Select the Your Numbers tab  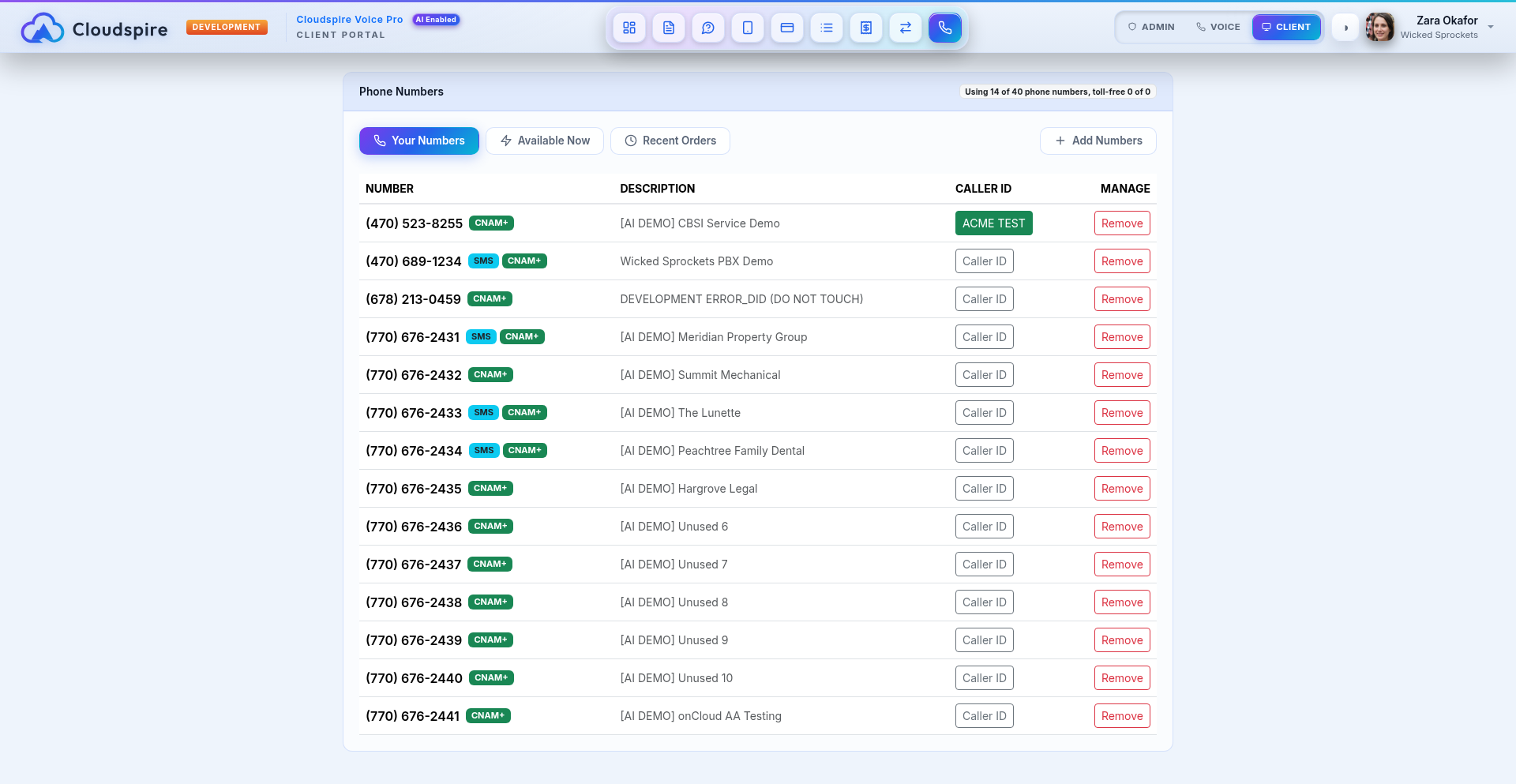tap(419, 141)
